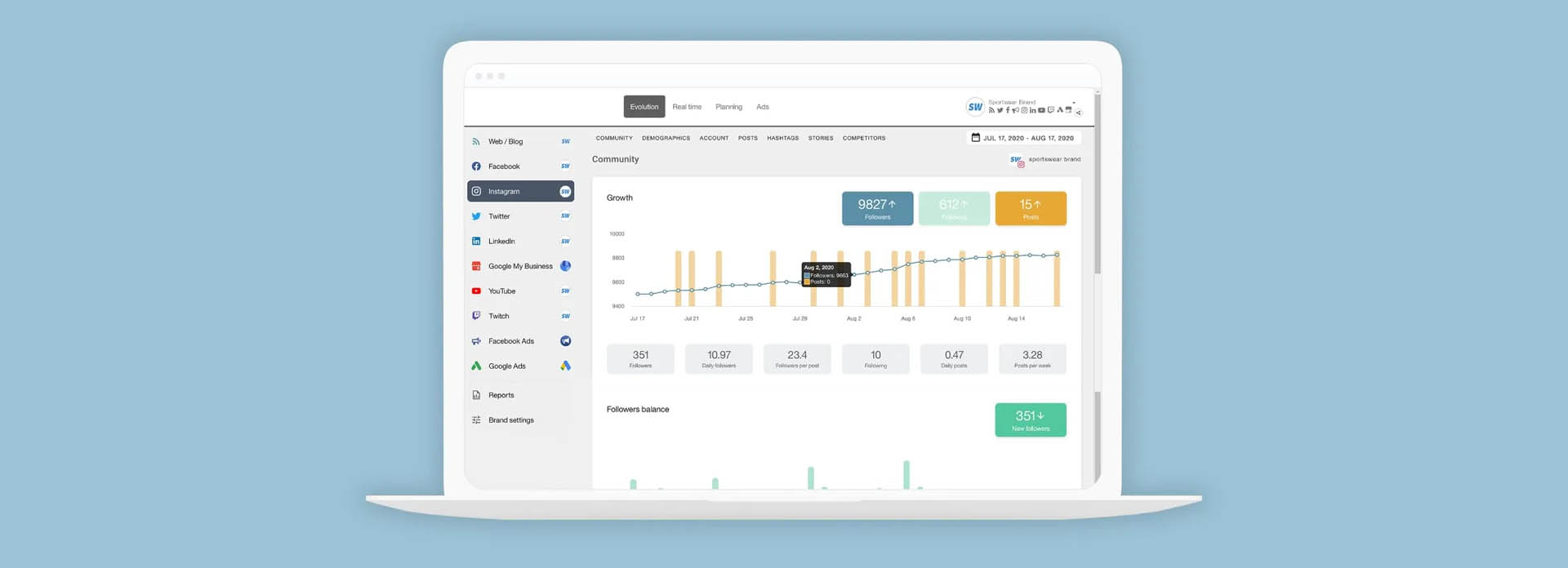Toggle the Following series in Growth chart
Viewport: 1568px width, 568px height.
953,208
